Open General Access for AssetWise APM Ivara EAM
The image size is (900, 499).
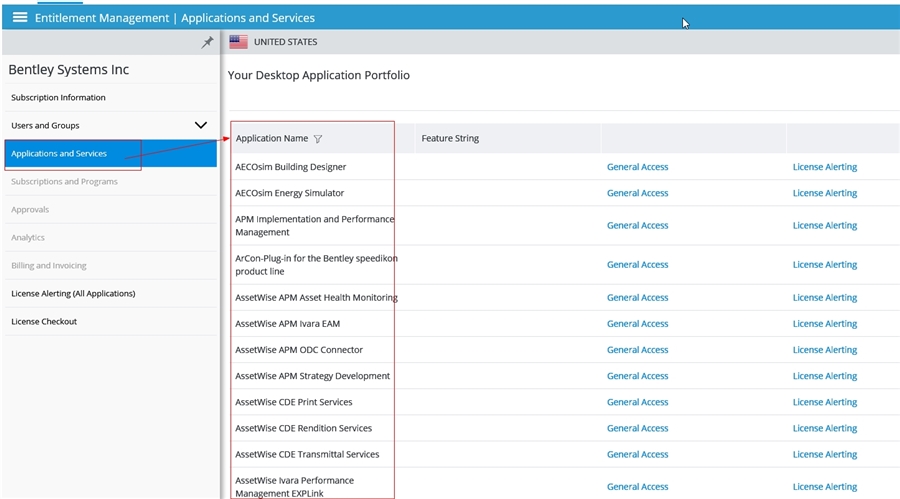point(637,324)
